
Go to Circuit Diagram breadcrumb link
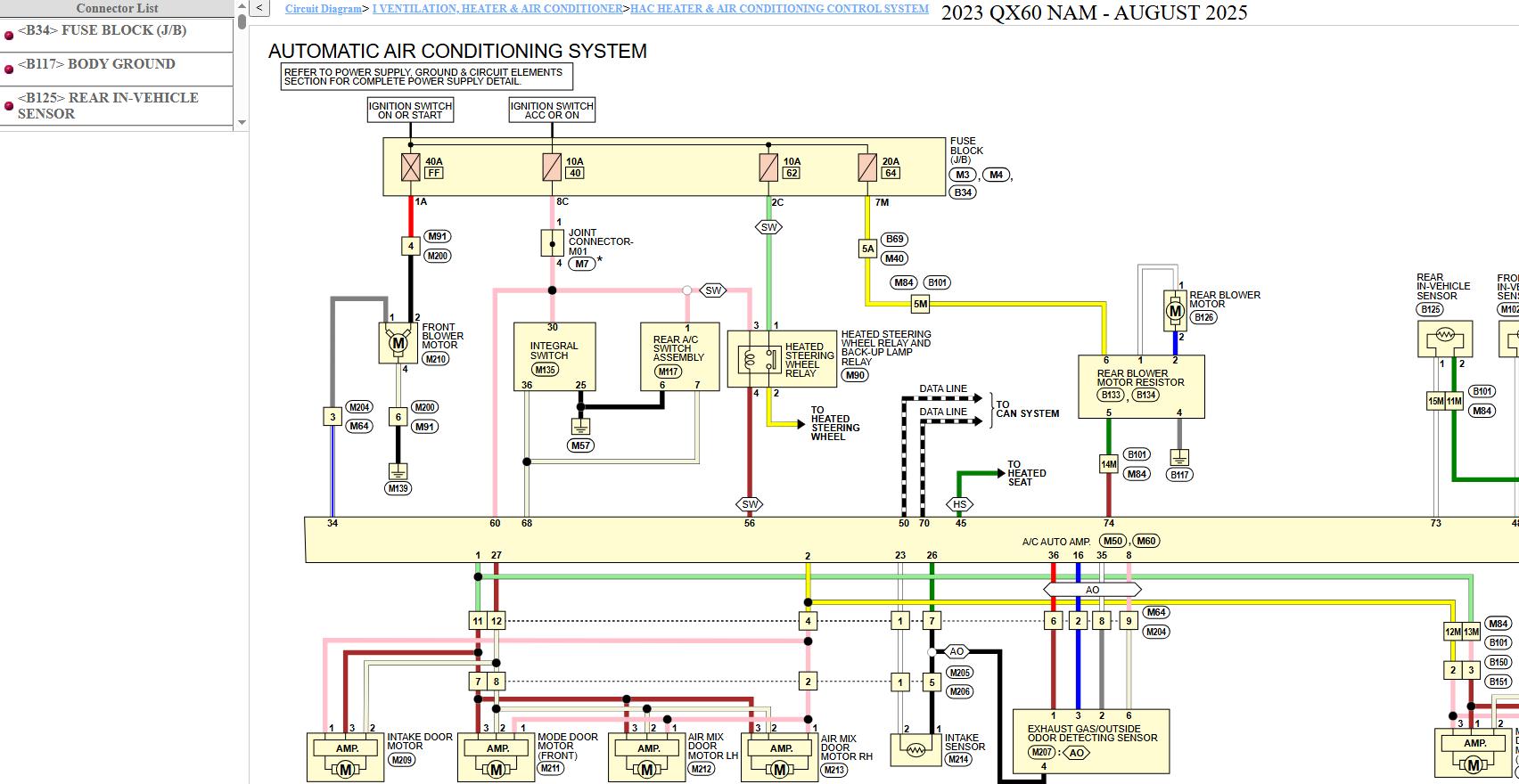point(323,9)
